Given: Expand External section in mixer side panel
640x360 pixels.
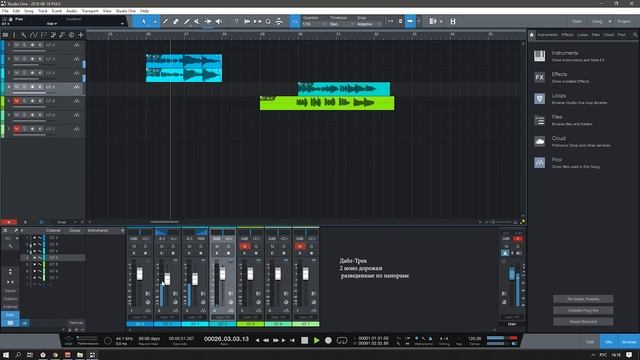Looking at the screenshot, I should pyautogui.click(x=10, y=307).
